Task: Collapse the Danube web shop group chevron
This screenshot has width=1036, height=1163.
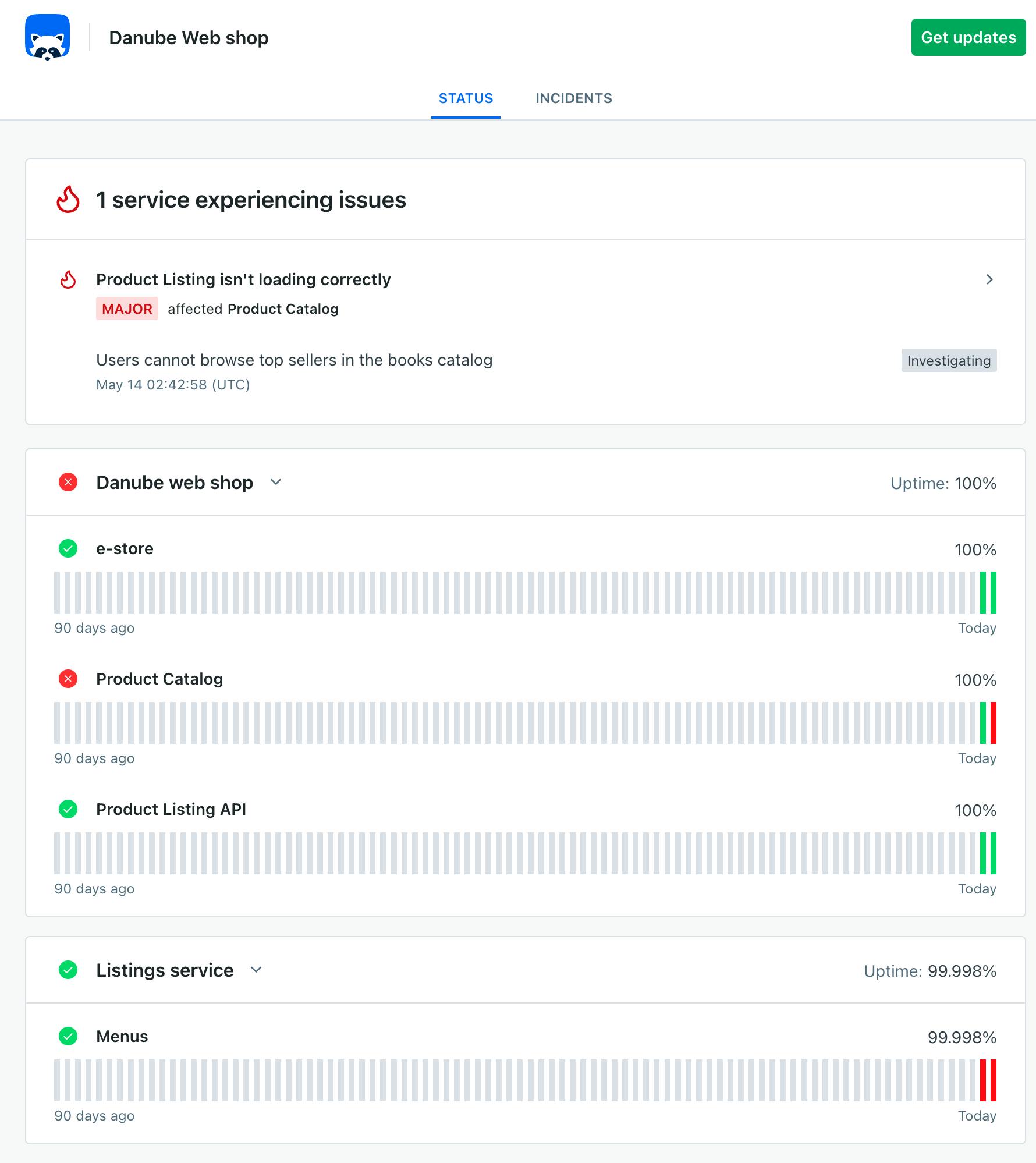Action: coord(276,483)
